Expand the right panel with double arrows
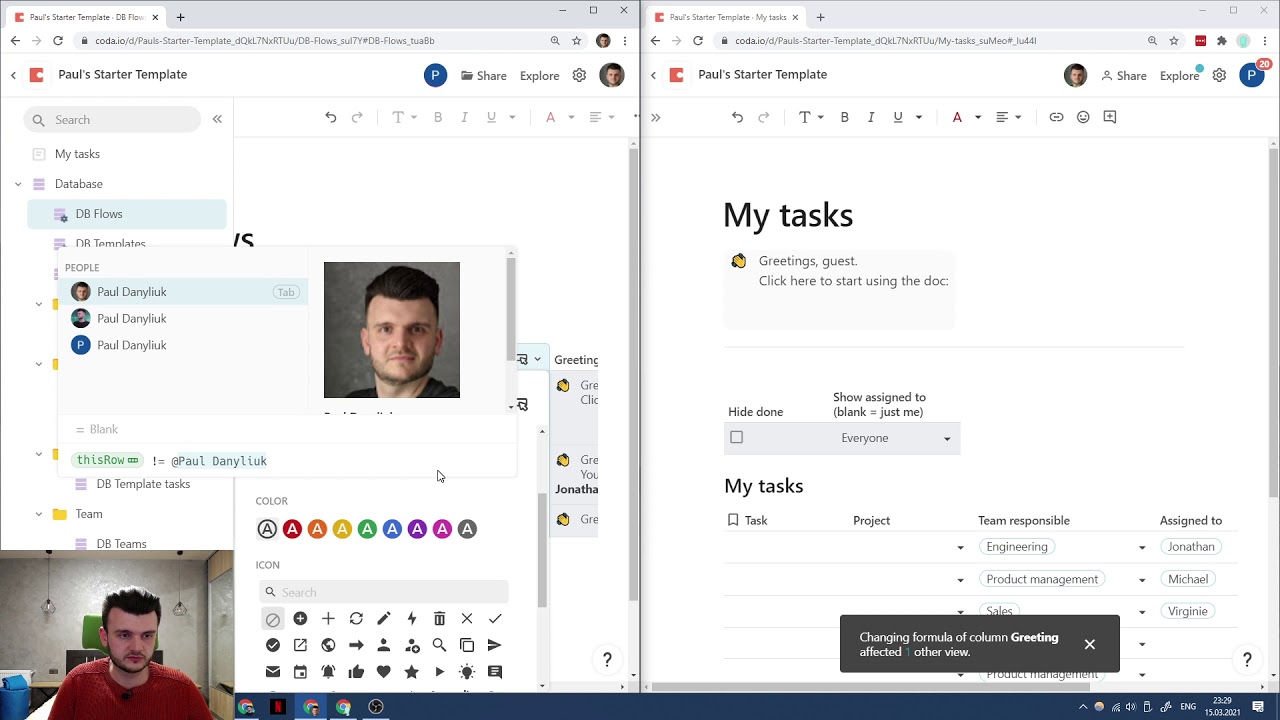This screenshot has height=720, width=1280. click(656, 117)
